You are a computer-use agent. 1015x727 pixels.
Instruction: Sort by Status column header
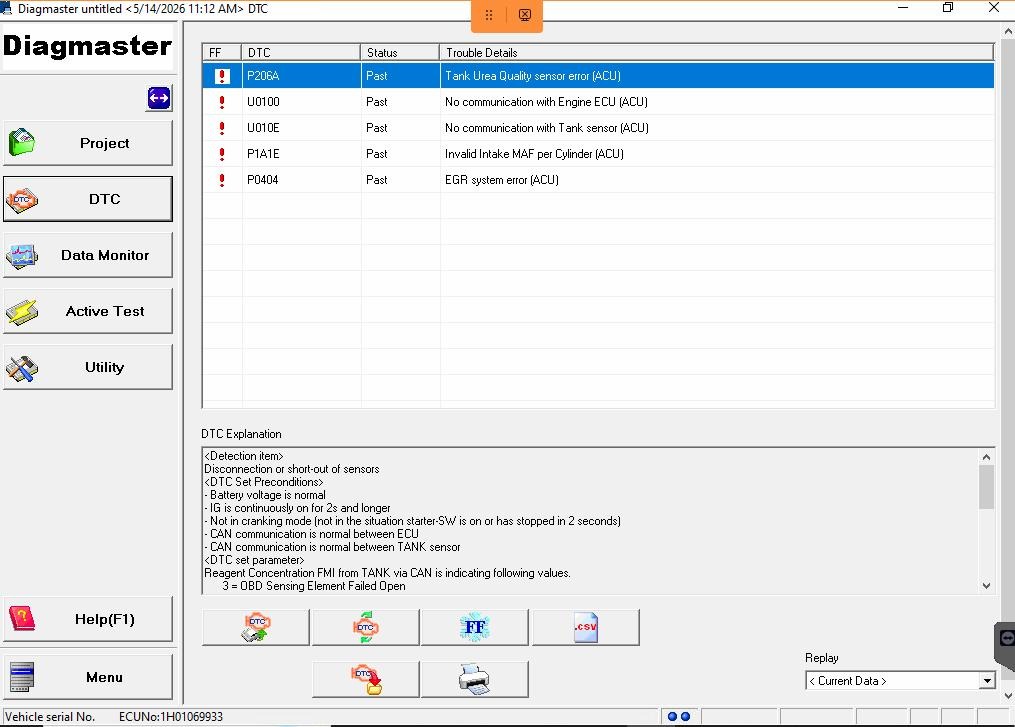coord(400,52)
